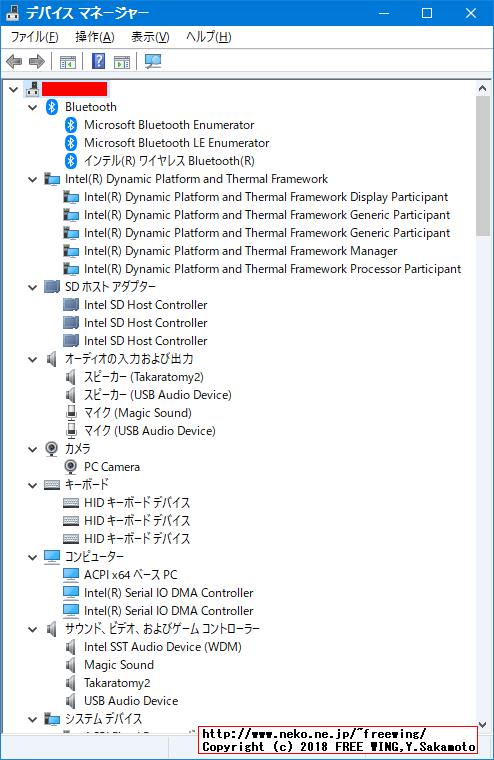Select Intel(R) DPTF Processor Participant entry

pos(272,269)
